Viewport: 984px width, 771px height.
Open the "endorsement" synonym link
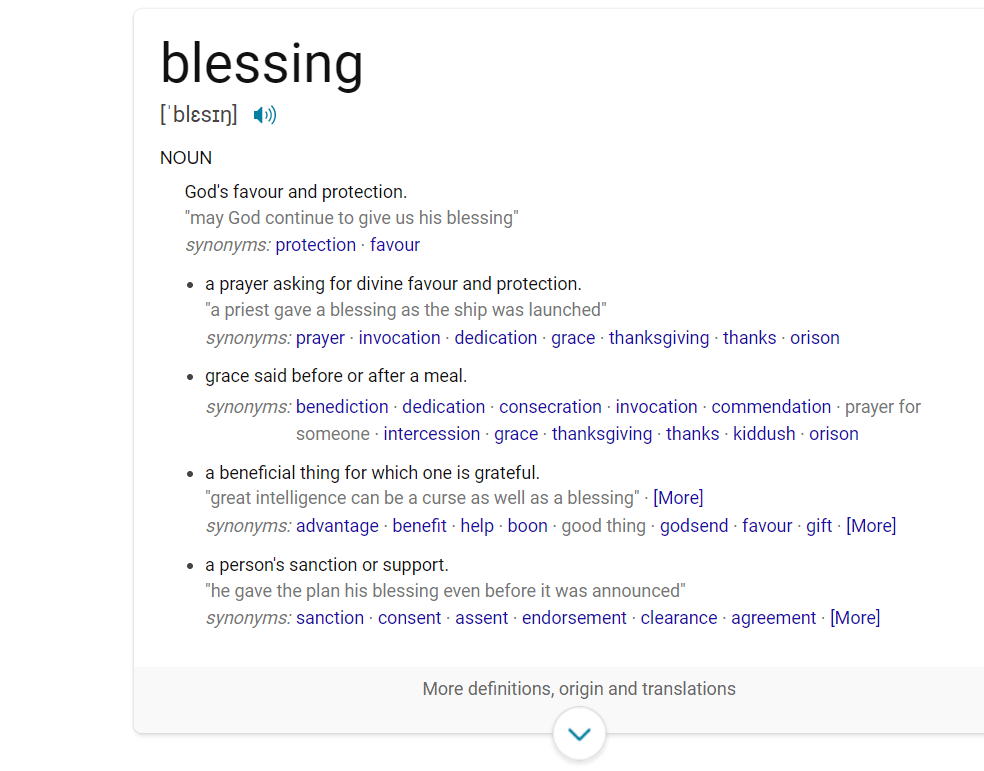click(574, 618)
